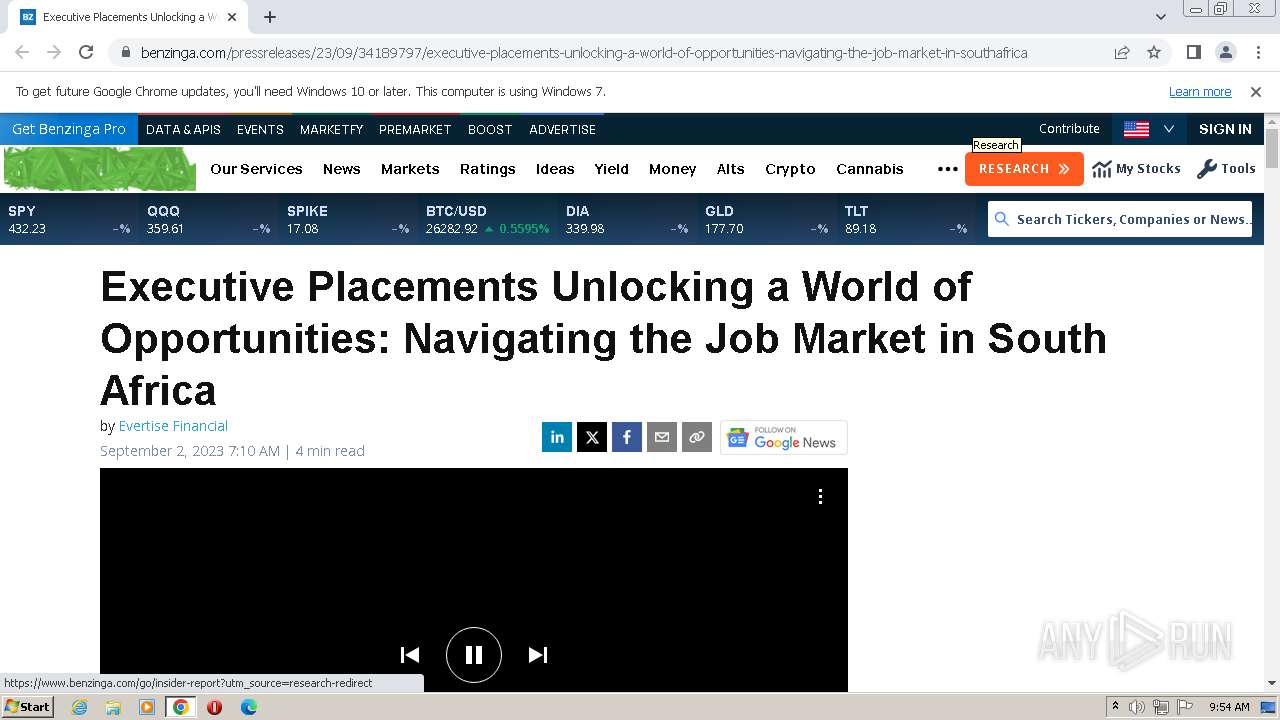Open News navigation item
1280x720 pixels.
tap(341, 169)
